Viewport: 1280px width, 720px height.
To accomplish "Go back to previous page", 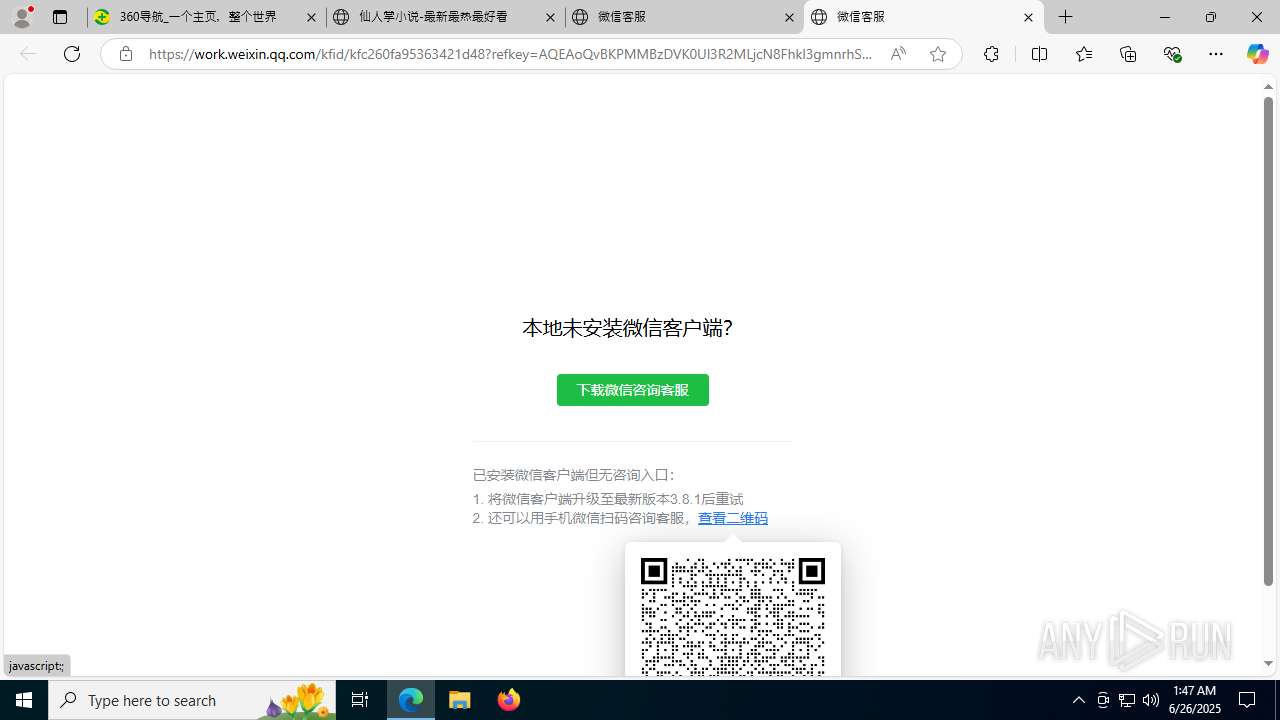I will pyautogui.click(x=28, y=54).
